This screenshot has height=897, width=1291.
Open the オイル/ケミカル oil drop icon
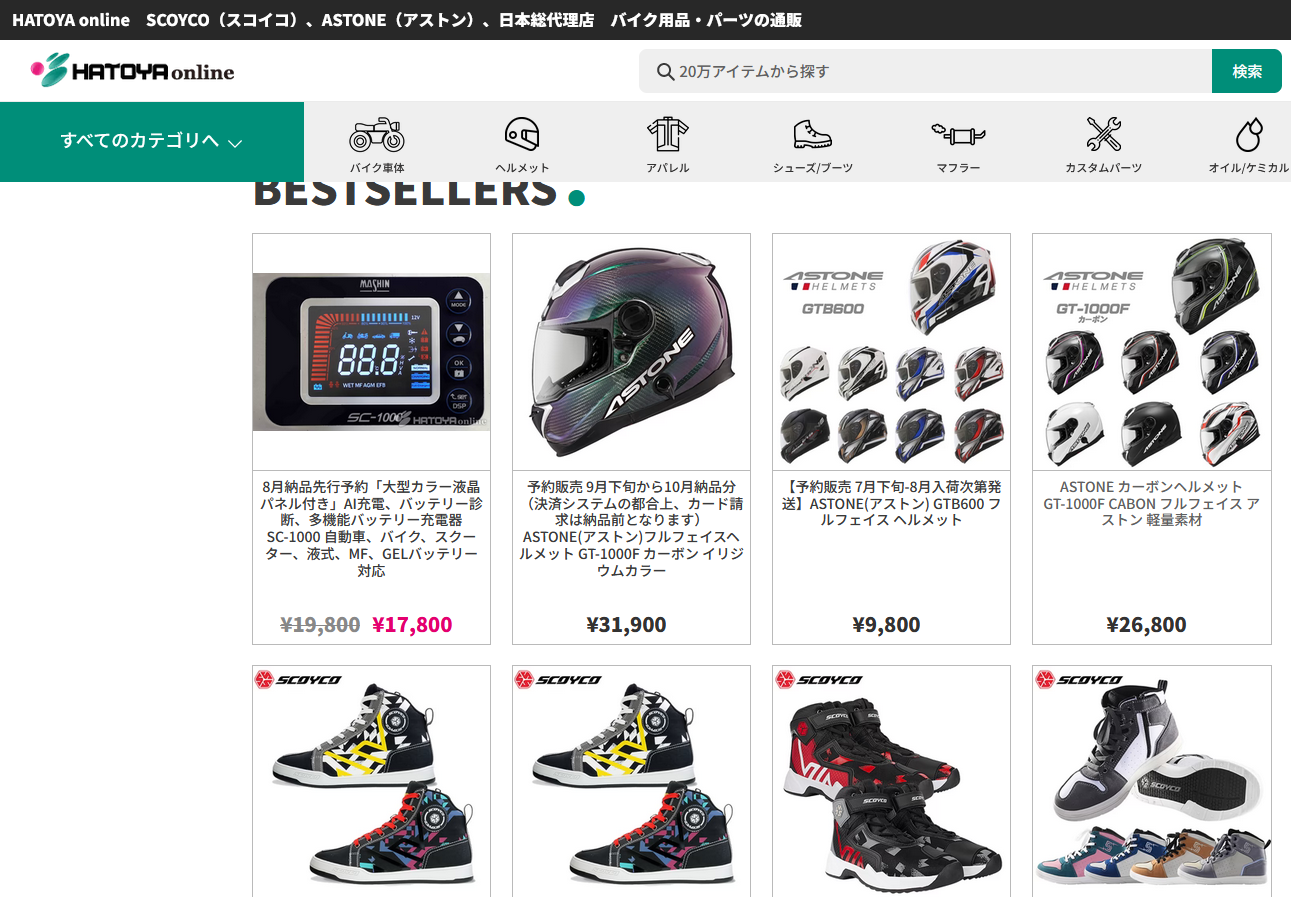point(1249,134)
